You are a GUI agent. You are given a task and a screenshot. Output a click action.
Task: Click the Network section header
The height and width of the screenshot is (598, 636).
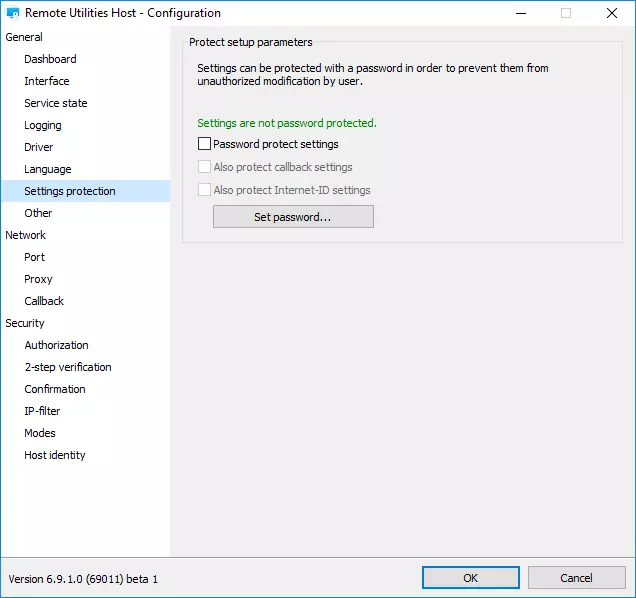(25, 235)
